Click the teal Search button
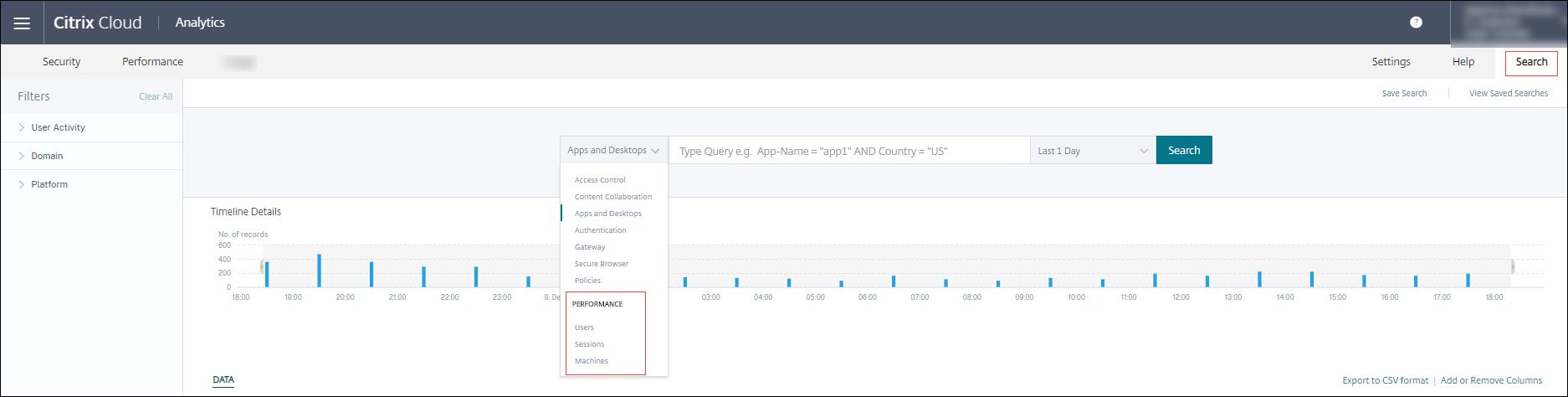 click(x=1183, y=151)
